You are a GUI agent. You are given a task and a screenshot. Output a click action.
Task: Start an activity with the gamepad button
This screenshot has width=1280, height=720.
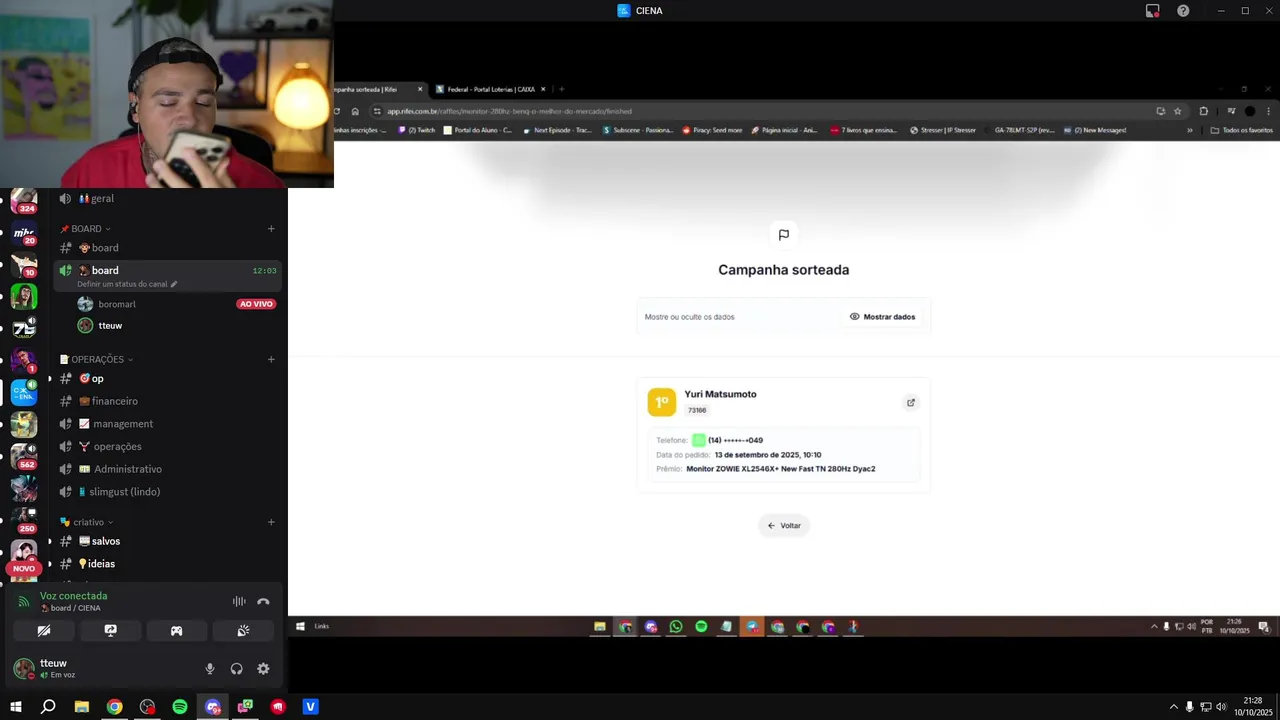point(176,631)
